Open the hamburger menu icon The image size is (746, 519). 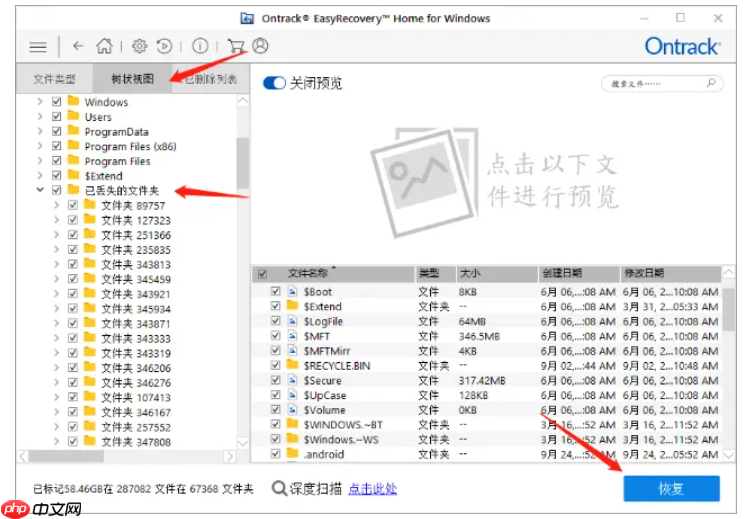[x=38, y=47]
